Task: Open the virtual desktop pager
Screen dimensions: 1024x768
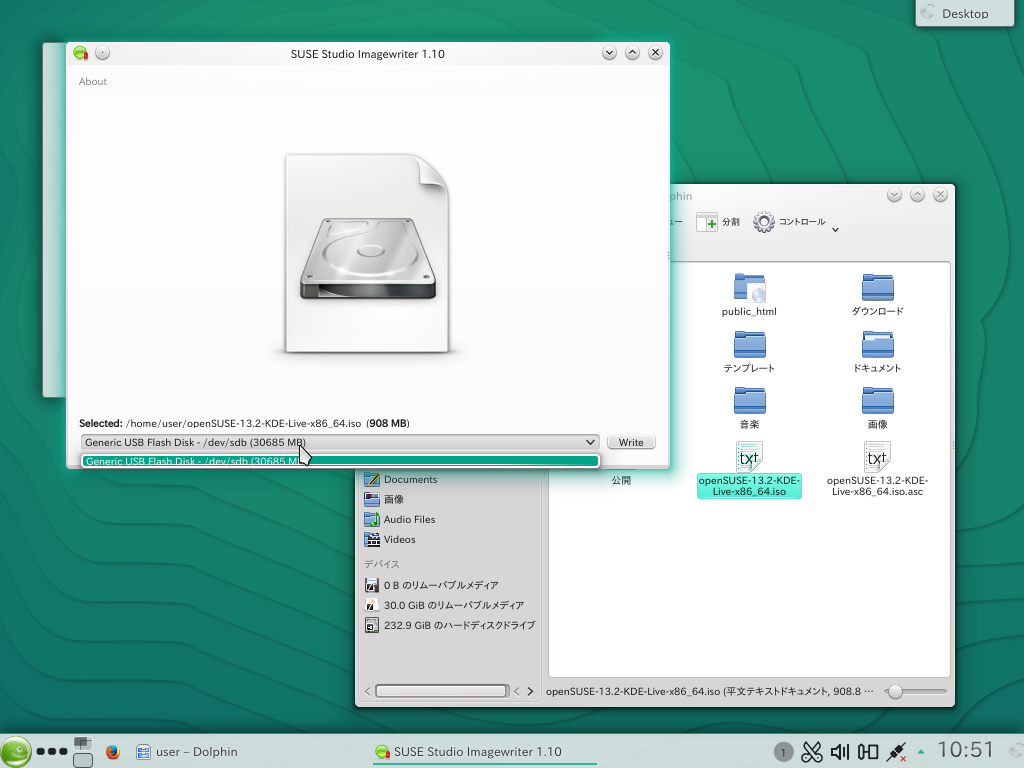Action: tap(83, 752)
